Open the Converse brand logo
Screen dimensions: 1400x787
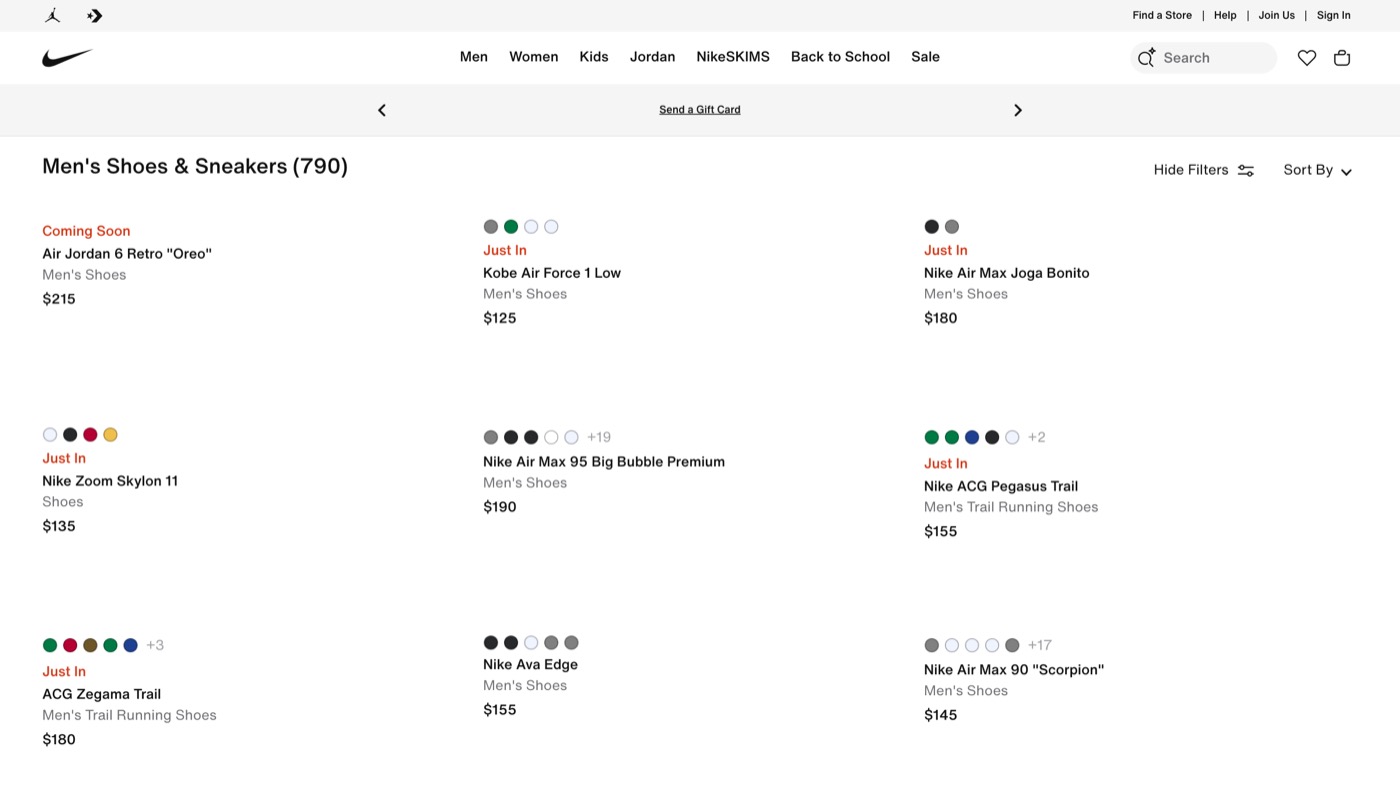point(95,15)
